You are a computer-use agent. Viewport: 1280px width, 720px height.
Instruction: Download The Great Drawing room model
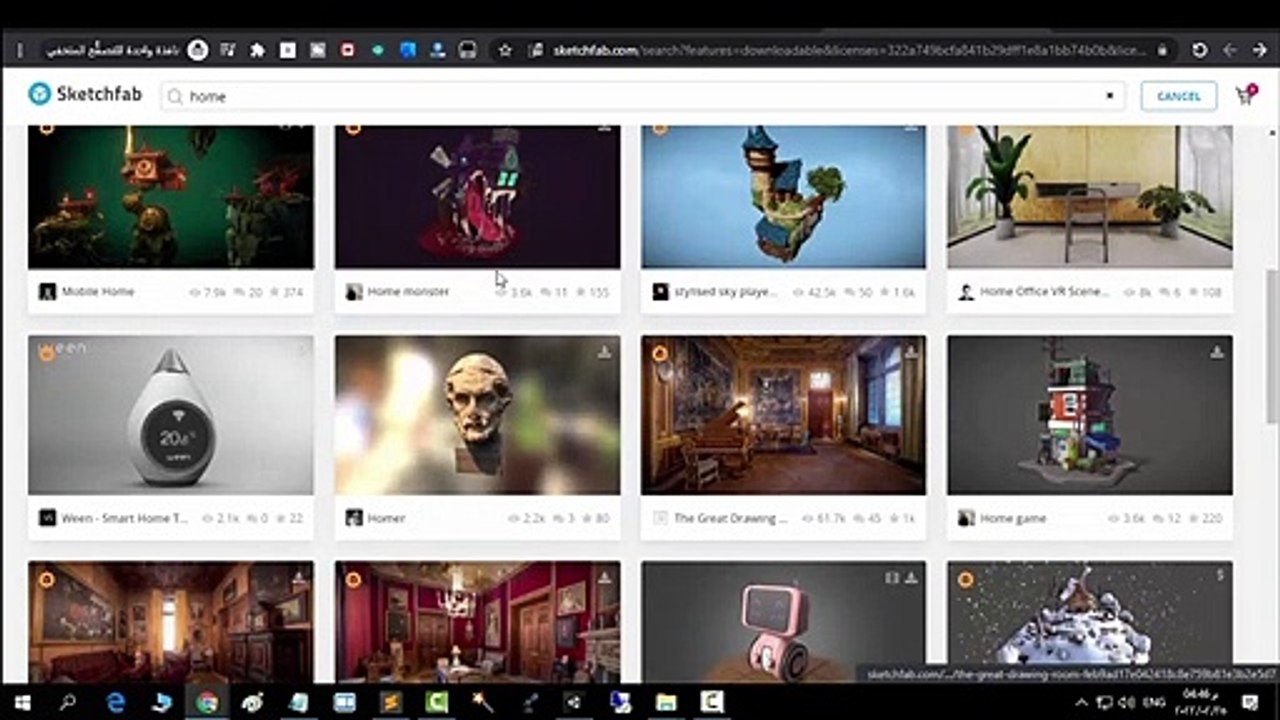pyautogui.click(x=910, y=352)
